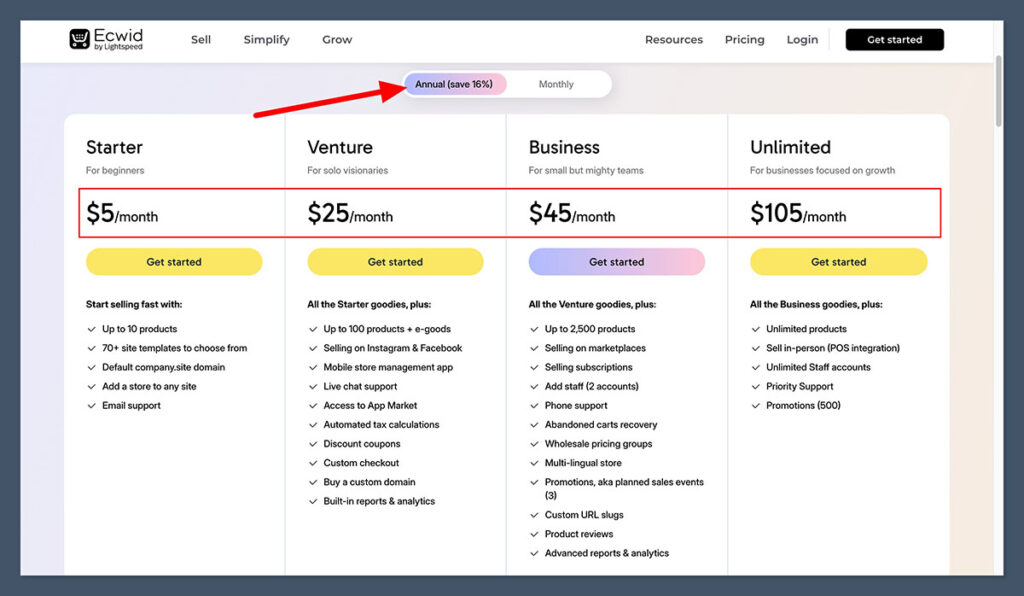The width and height of the screenshot is (1024, 596).
Task: Click checkmark beside Selling on marketplaces
Action: [x=534, y=348]
